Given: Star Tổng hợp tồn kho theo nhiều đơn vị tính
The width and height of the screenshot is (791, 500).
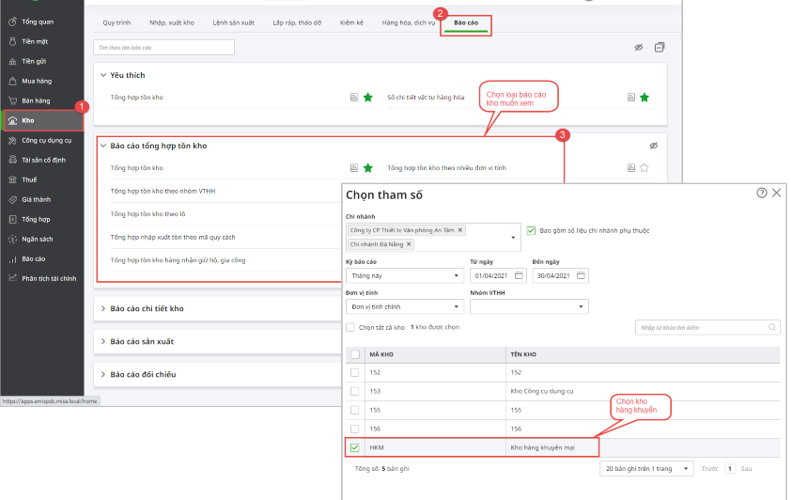Looking at the screenshot, I should coord(645,168).
